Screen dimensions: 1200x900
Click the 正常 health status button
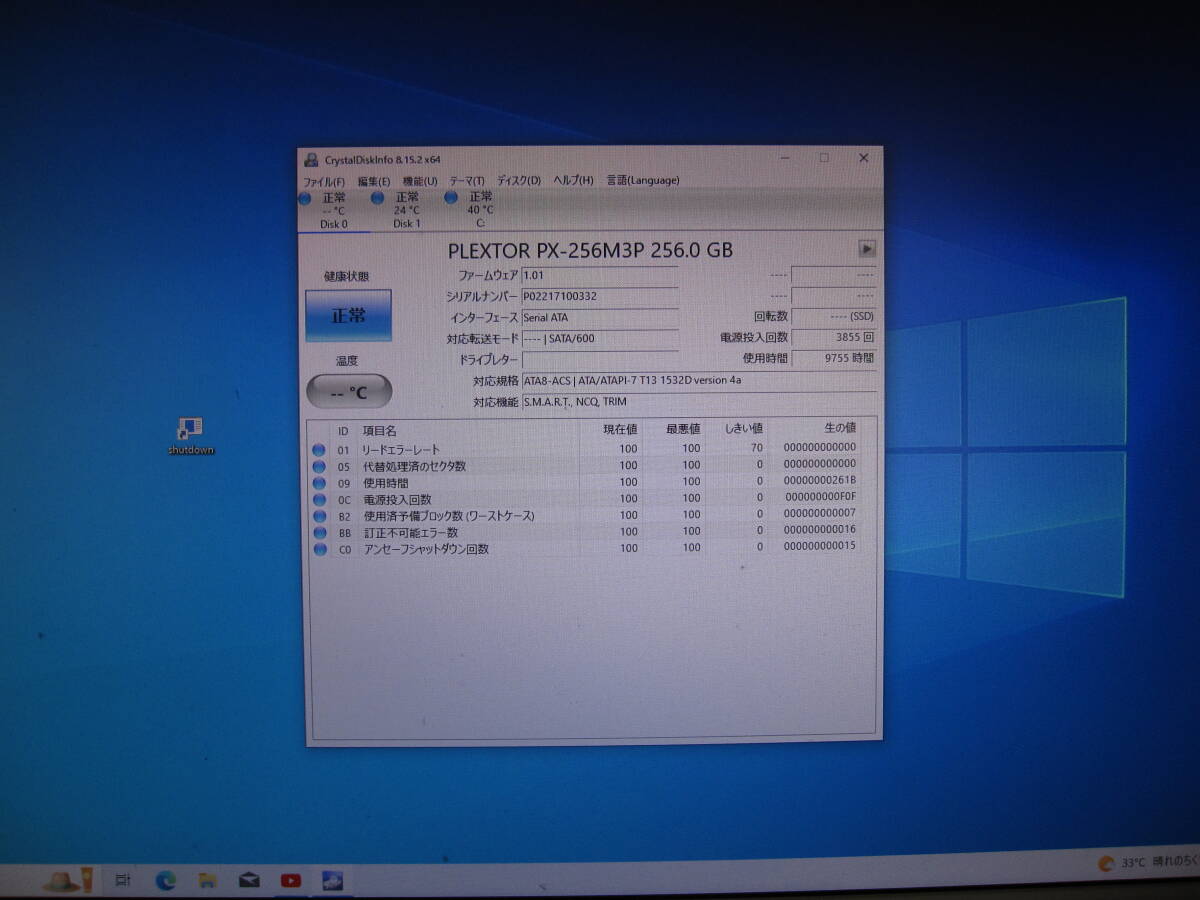pos(348,316)
